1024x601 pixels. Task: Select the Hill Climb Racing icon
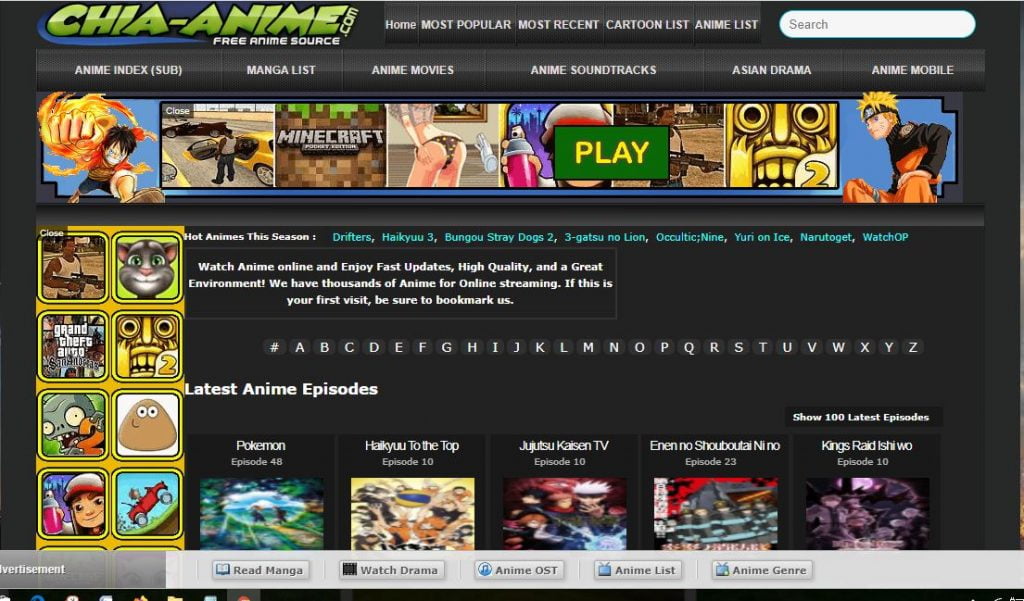[x=147, y=503]
